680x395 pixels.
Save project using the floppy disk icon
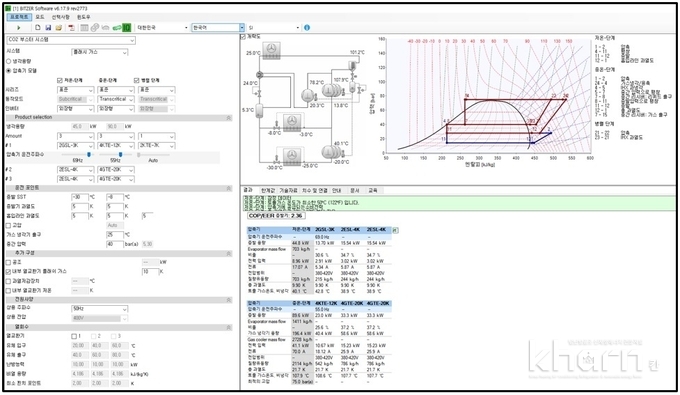[48, 28]
